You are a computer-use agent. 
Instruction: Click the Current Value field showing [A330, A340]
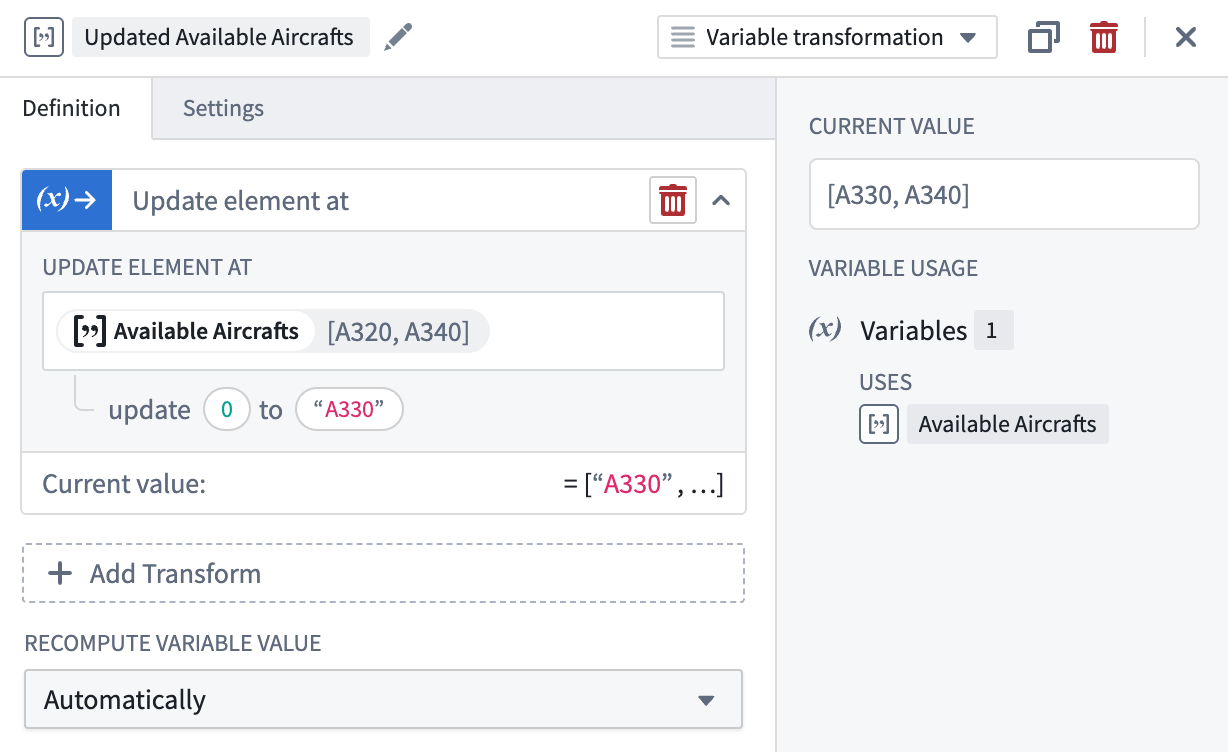1003,194
